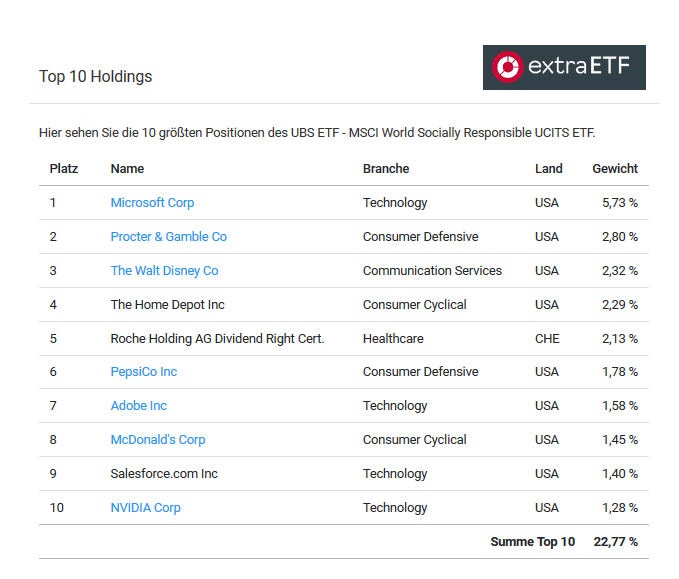Click the Communication Services sector cell
This screenshot has height=579, width=679.
[432, 271]
